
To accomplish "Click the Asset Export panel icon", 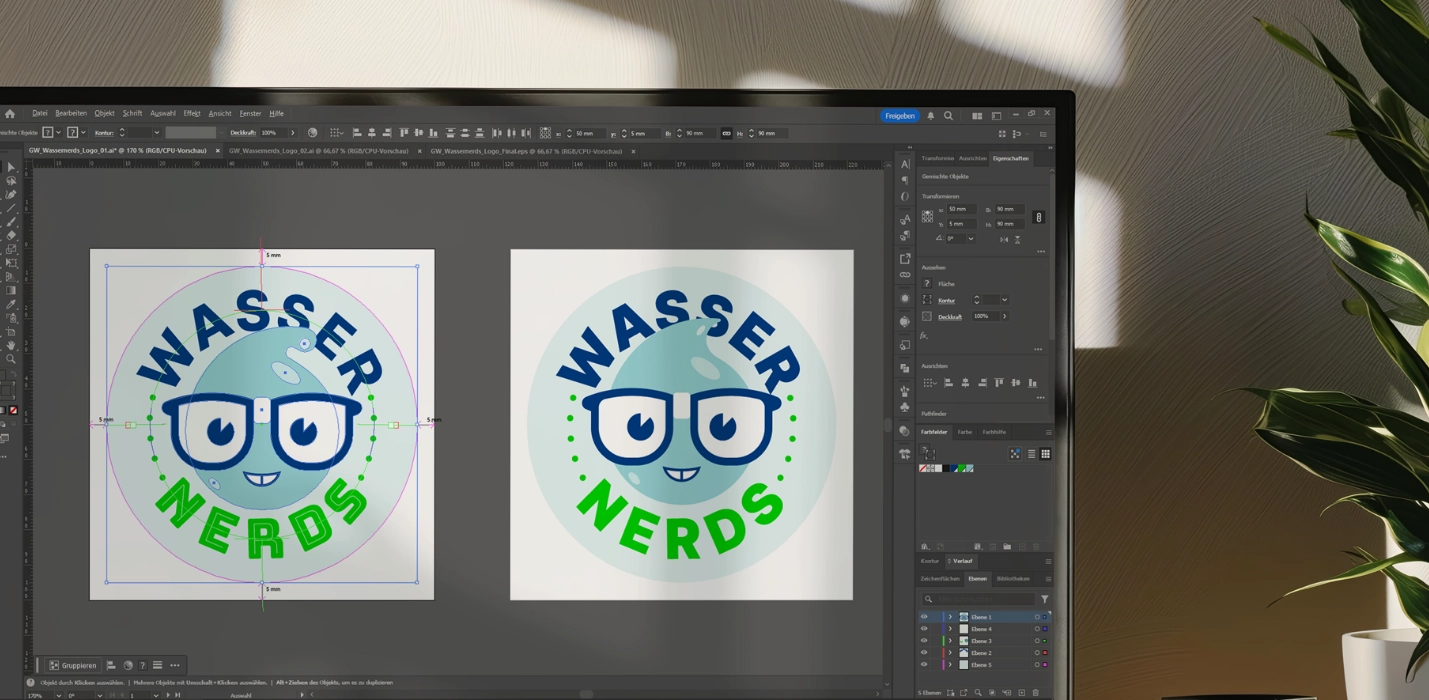I will pos(905,258).
